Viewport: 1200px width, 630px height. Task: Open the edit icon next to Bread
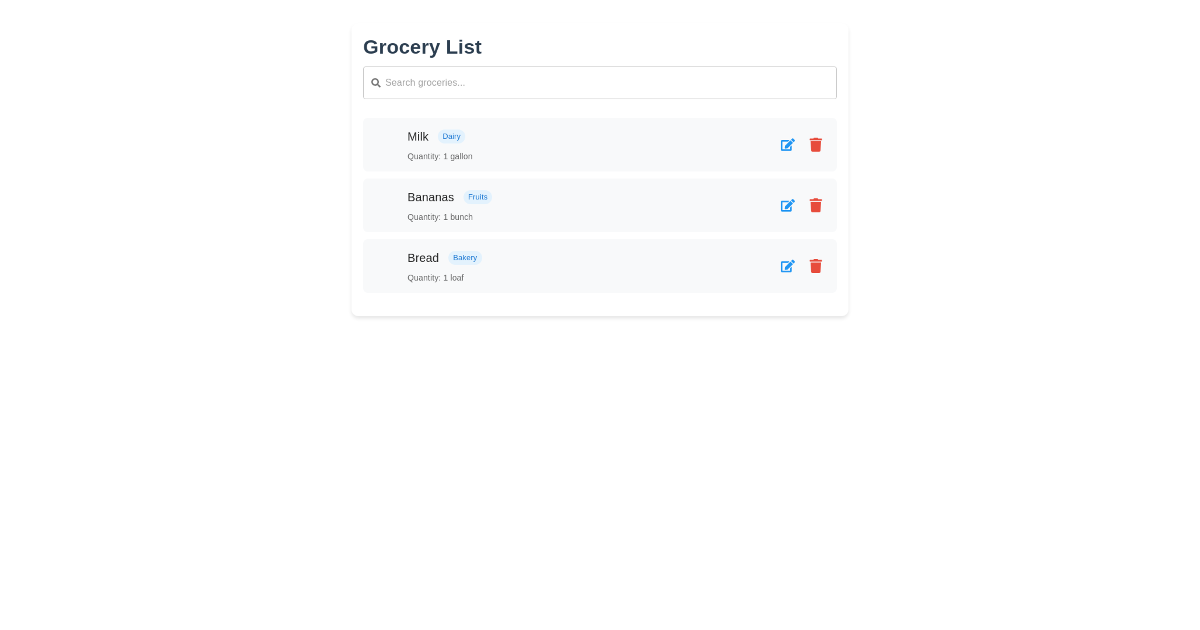(788, 266)
